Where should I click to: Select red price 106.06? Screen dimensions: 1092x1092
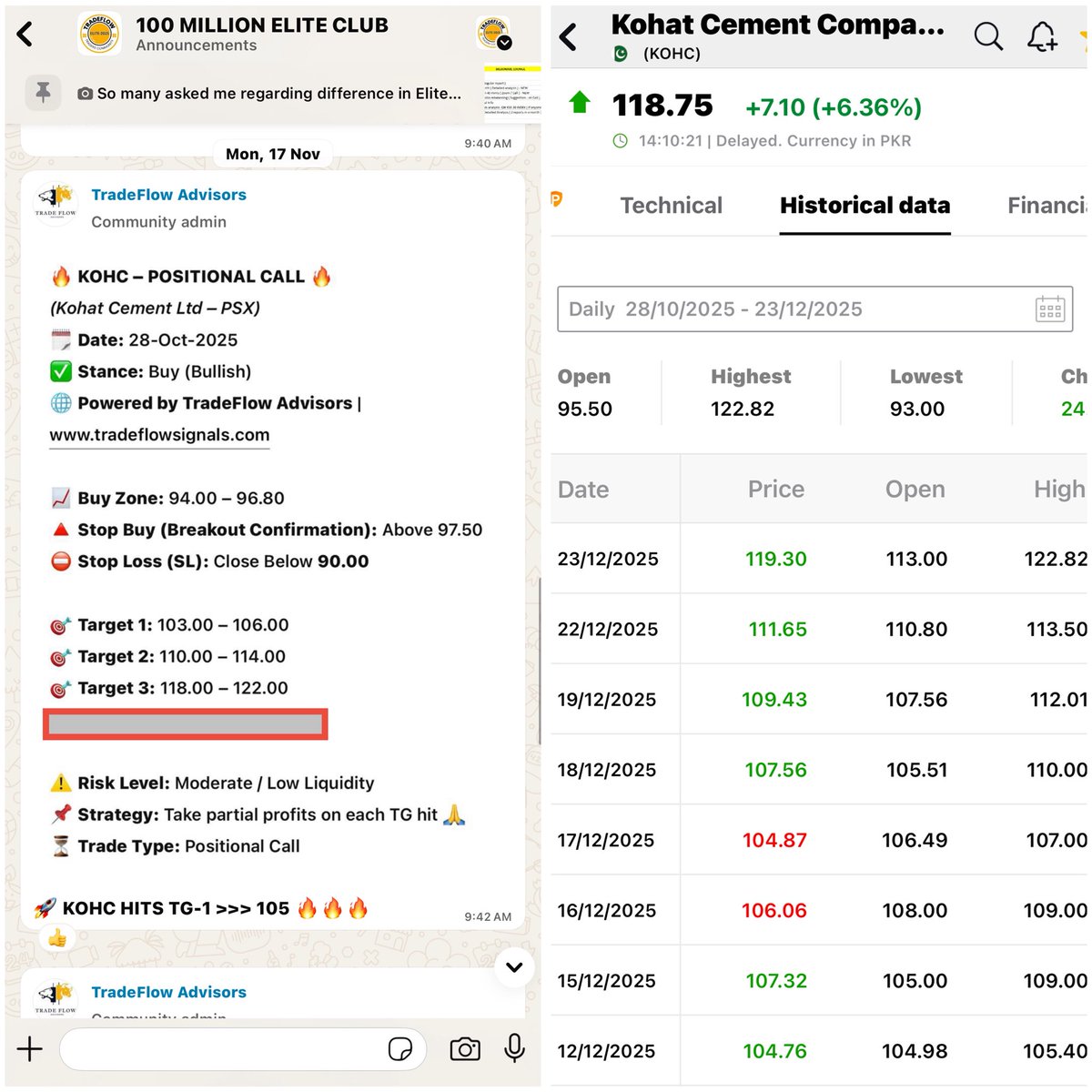(774, 910)
